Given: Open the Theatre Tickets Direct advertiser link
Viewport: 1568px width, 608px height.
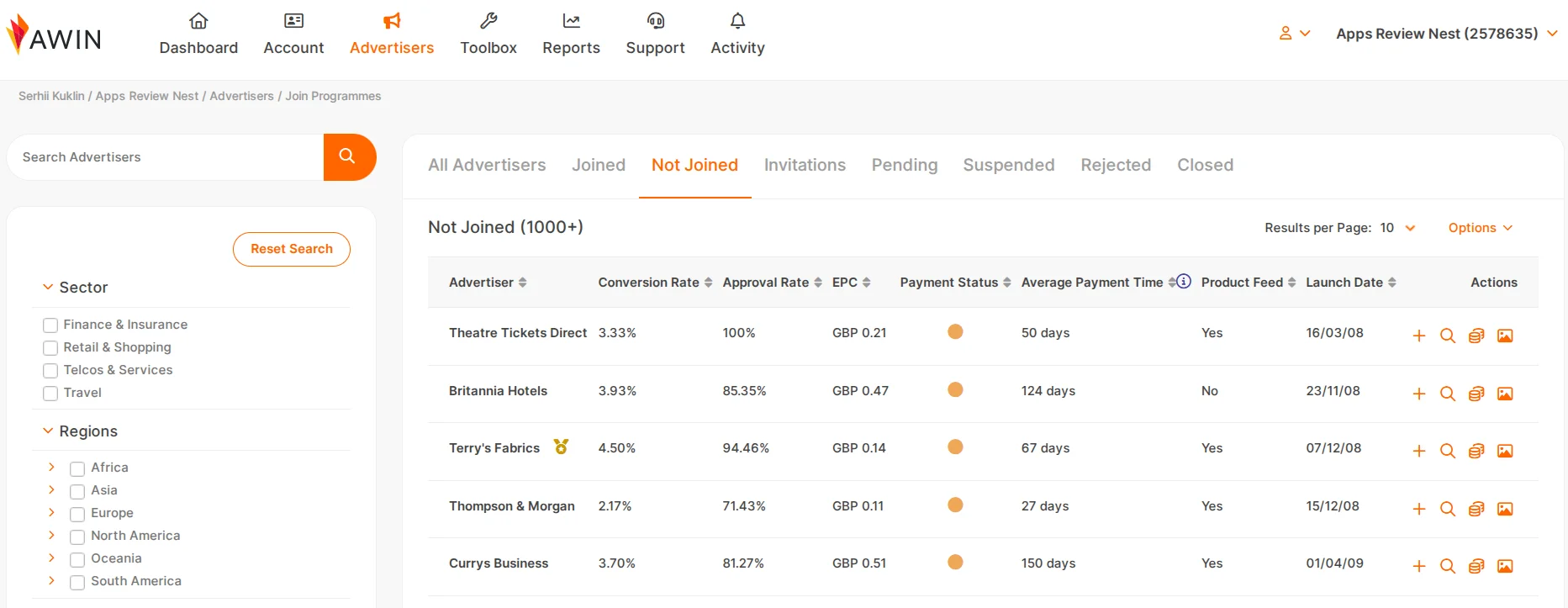Looking at the screenshot, I should (517, 333).
